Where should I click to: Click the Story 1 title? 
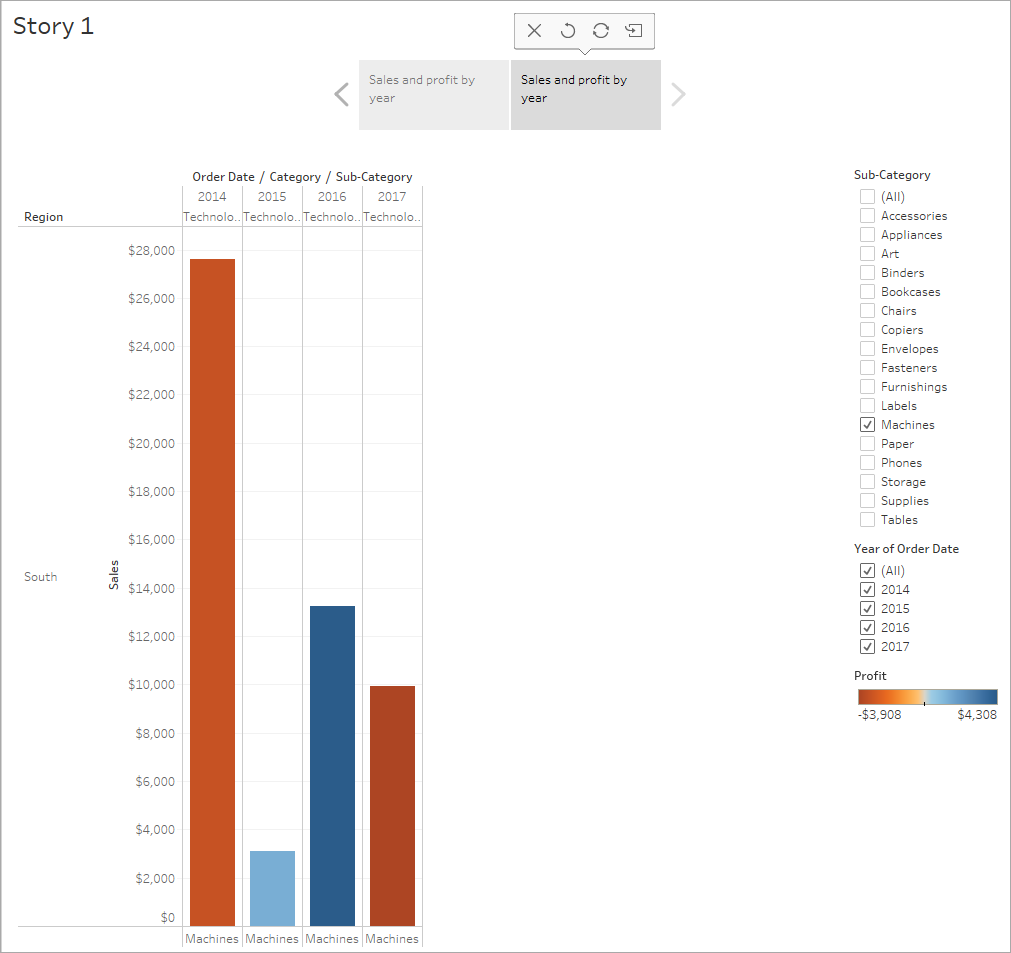54,27
